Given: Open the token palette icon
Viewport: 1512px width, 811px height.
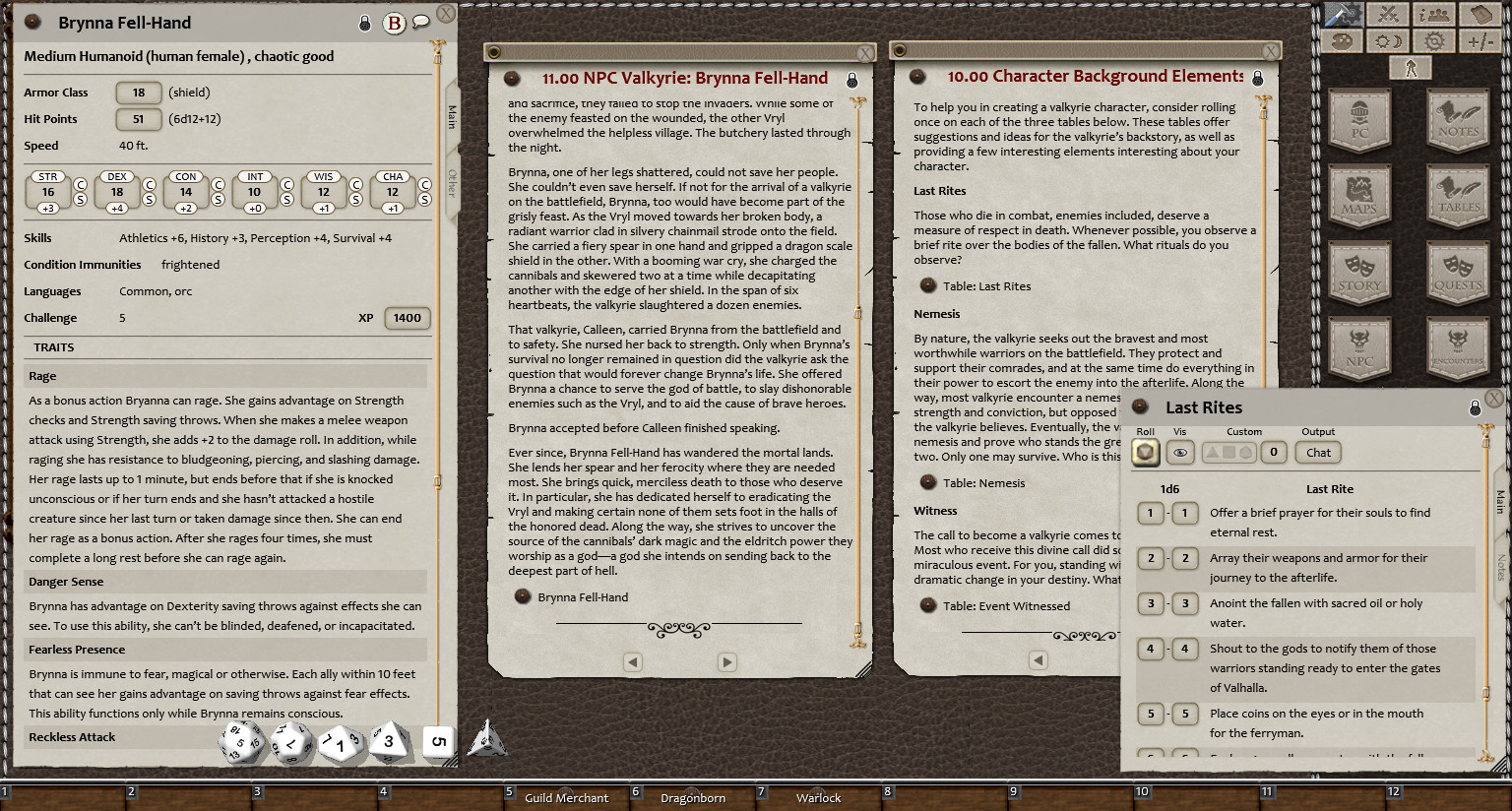Looking at the screenshot, I should (x=1342, y=40).
